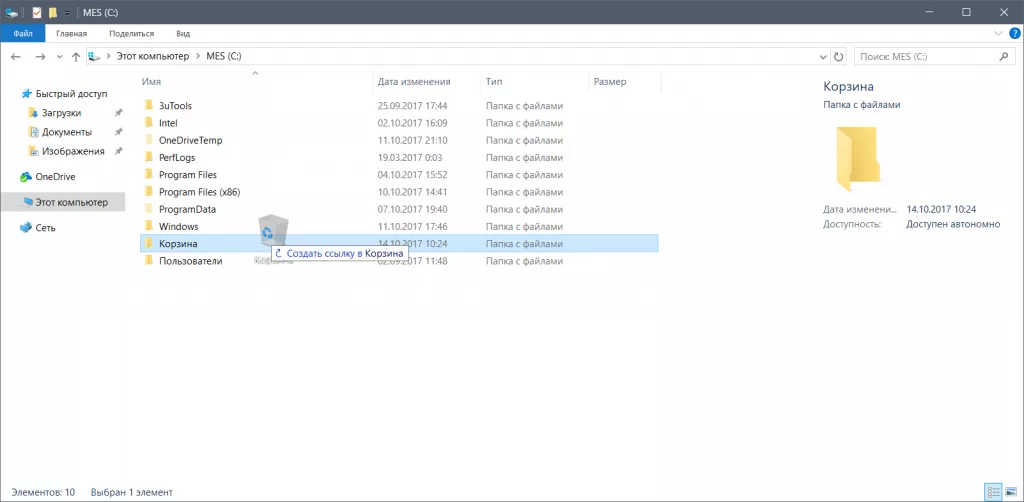Viewport: 1024px width, 502px height.
Task: Sort by Дата изменения column header
Action: pyautogui.click(x=413, y=81)
